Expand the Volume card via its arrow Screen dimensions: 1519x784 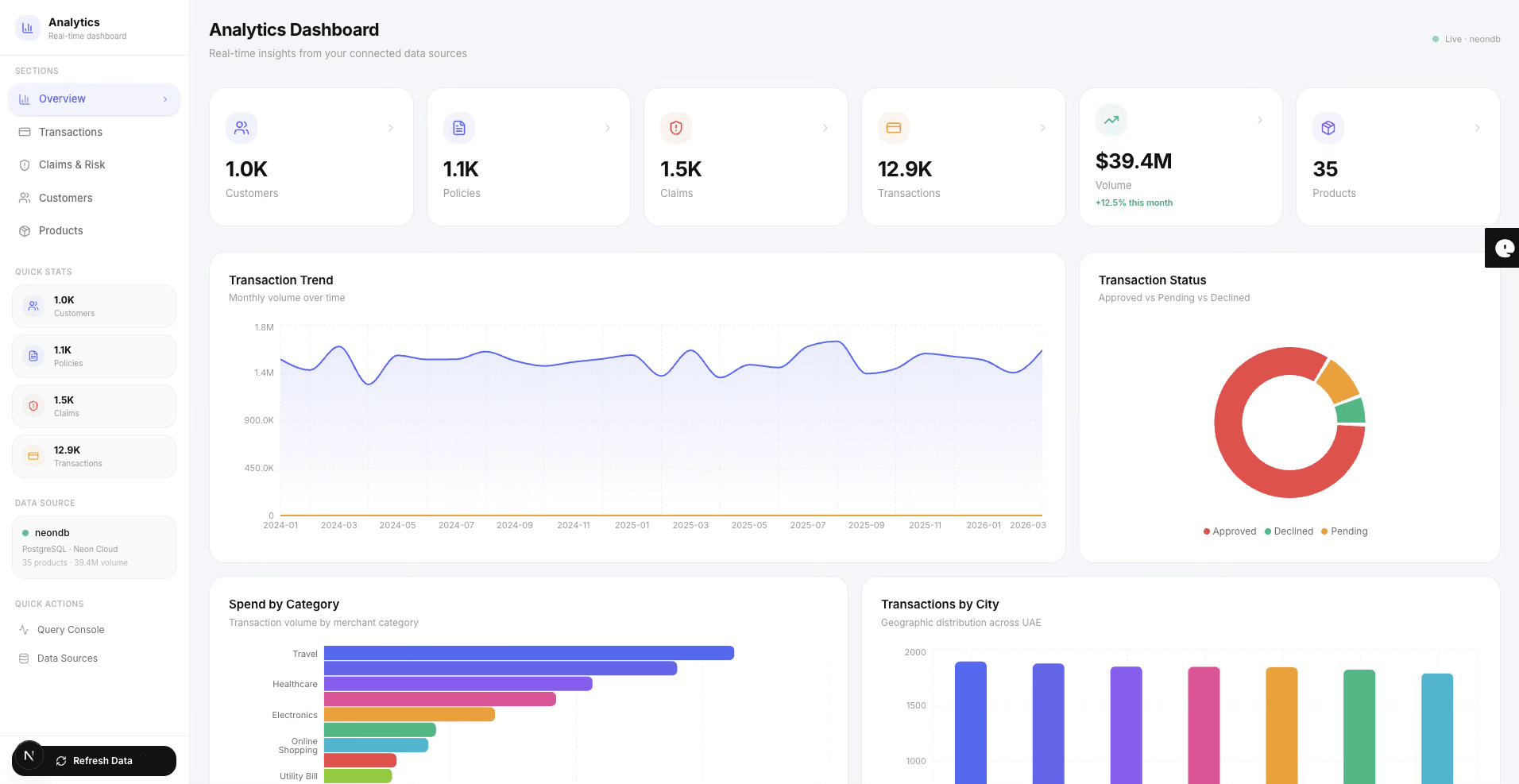coord(1259,119)
